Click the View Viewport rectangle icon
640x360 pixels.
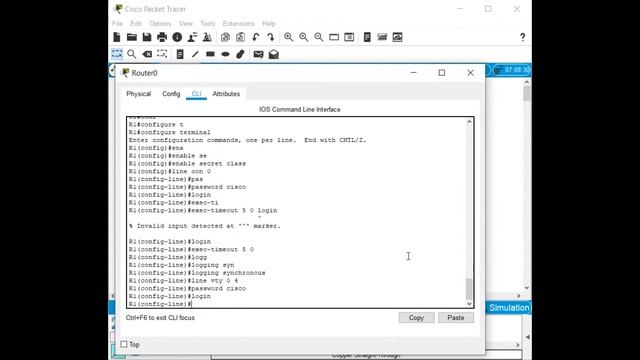pyautogui.click(x=334, y=37)
